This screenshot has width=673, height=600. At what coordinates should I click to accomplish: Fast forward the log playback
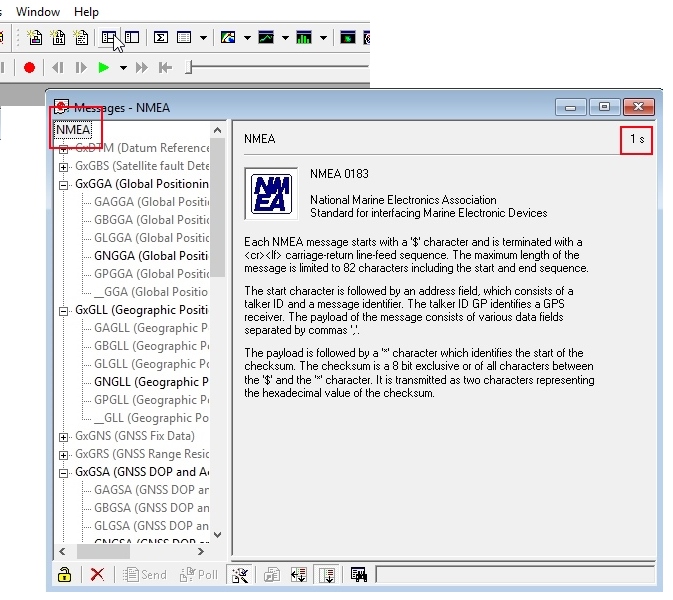pyautogui.click(x=142, y=68)
